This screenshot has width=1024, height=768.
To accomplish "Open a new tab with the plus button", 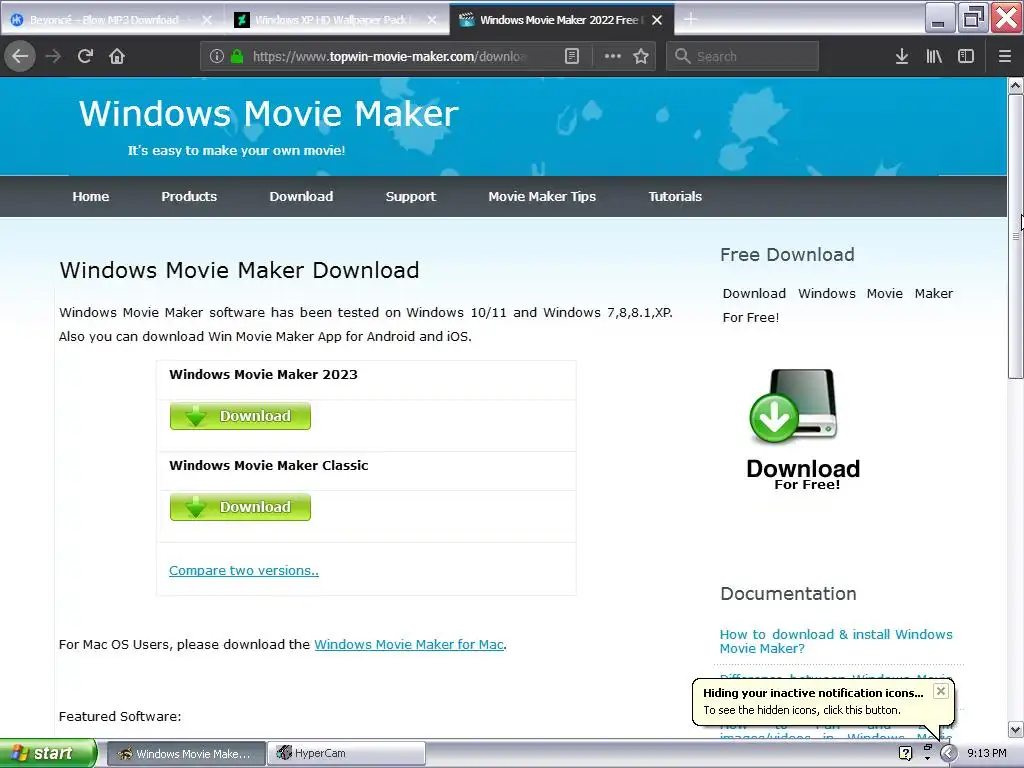I will [690, 20].
